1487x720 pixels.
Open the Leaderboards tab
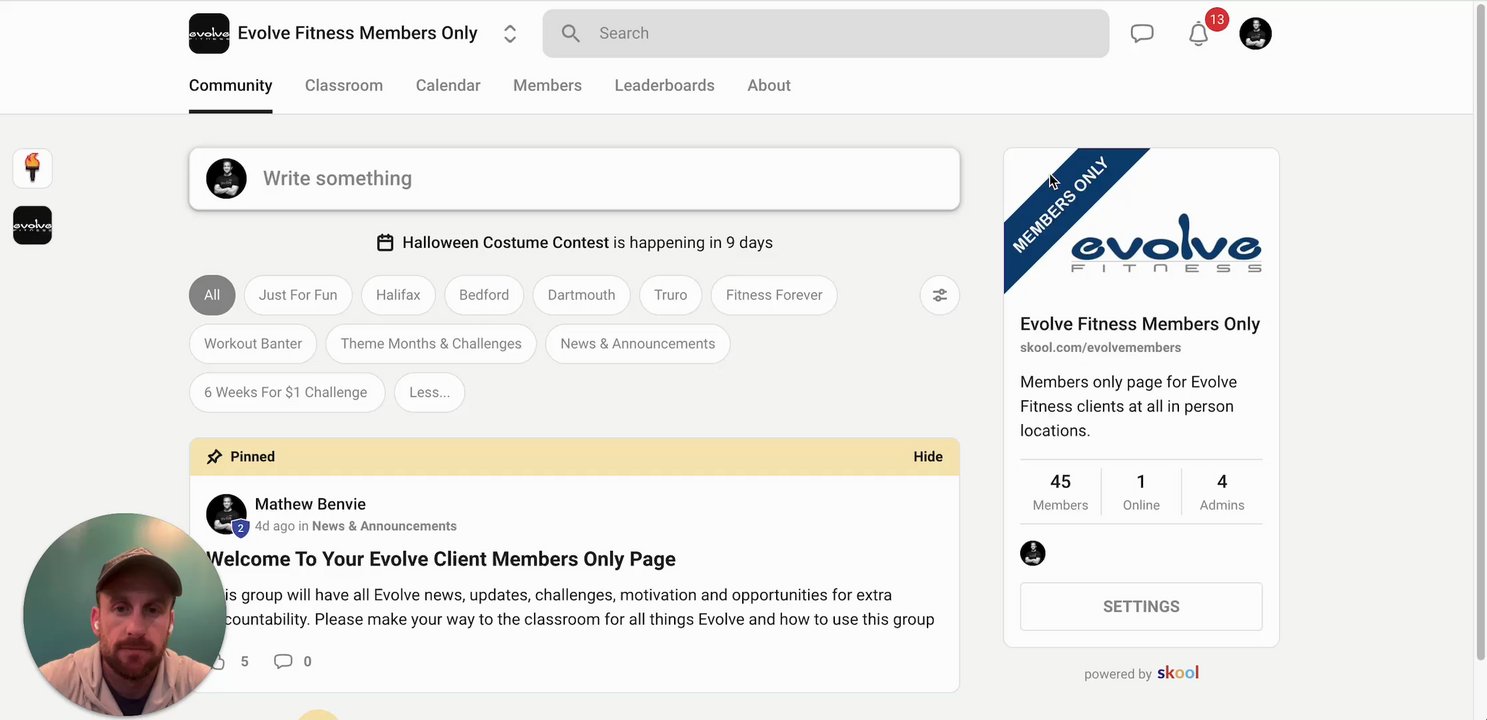point(664,85)
